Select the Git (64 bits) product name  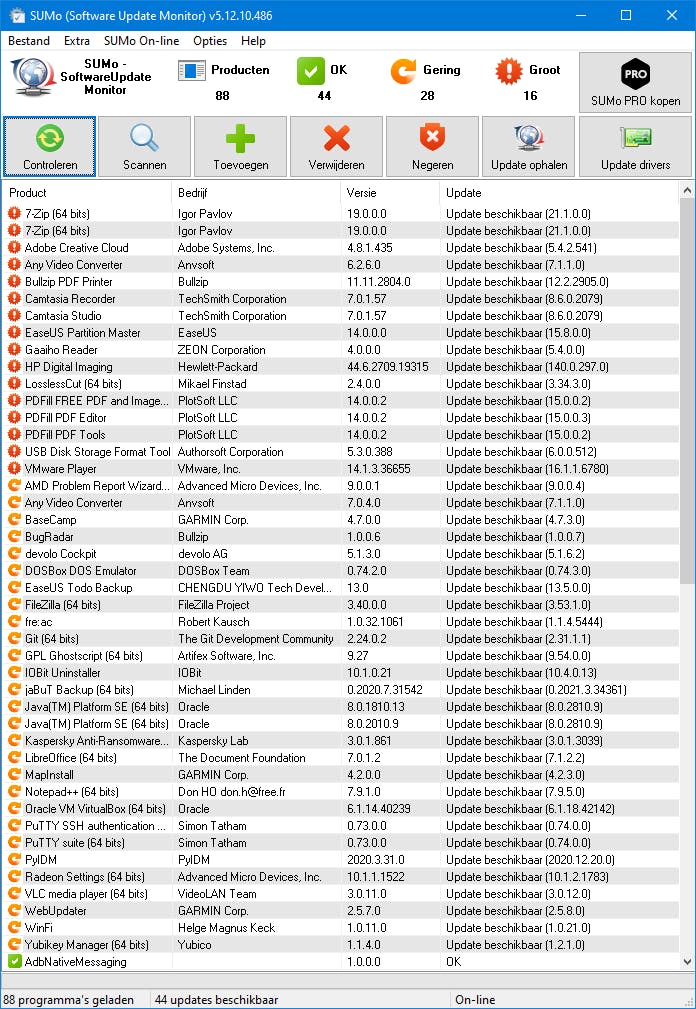(51, 638)
